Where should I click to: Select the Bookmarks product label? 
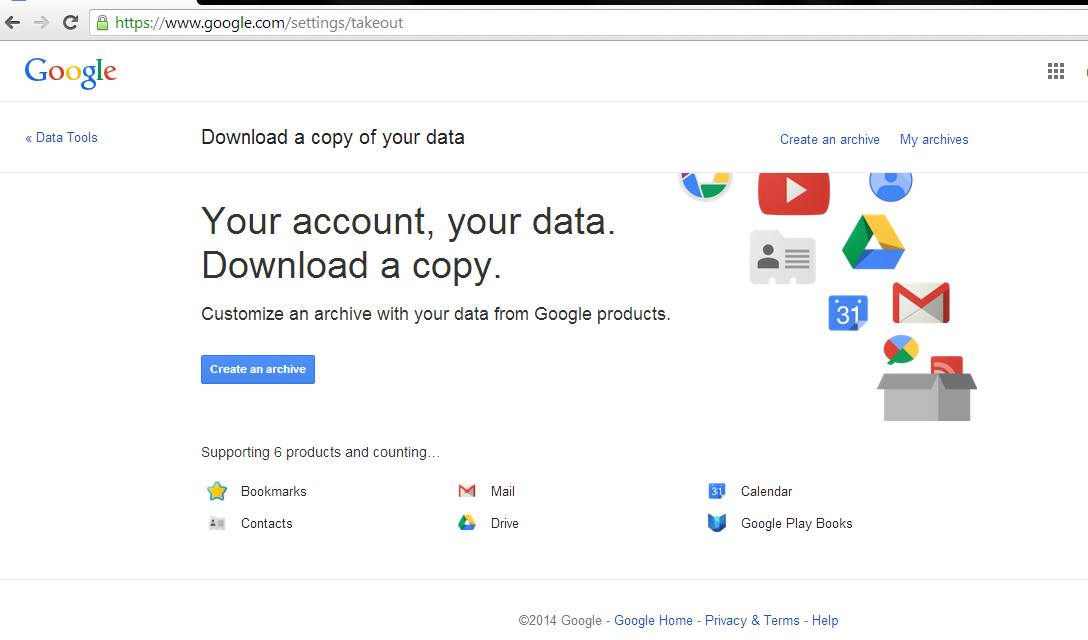click(273, 491)
